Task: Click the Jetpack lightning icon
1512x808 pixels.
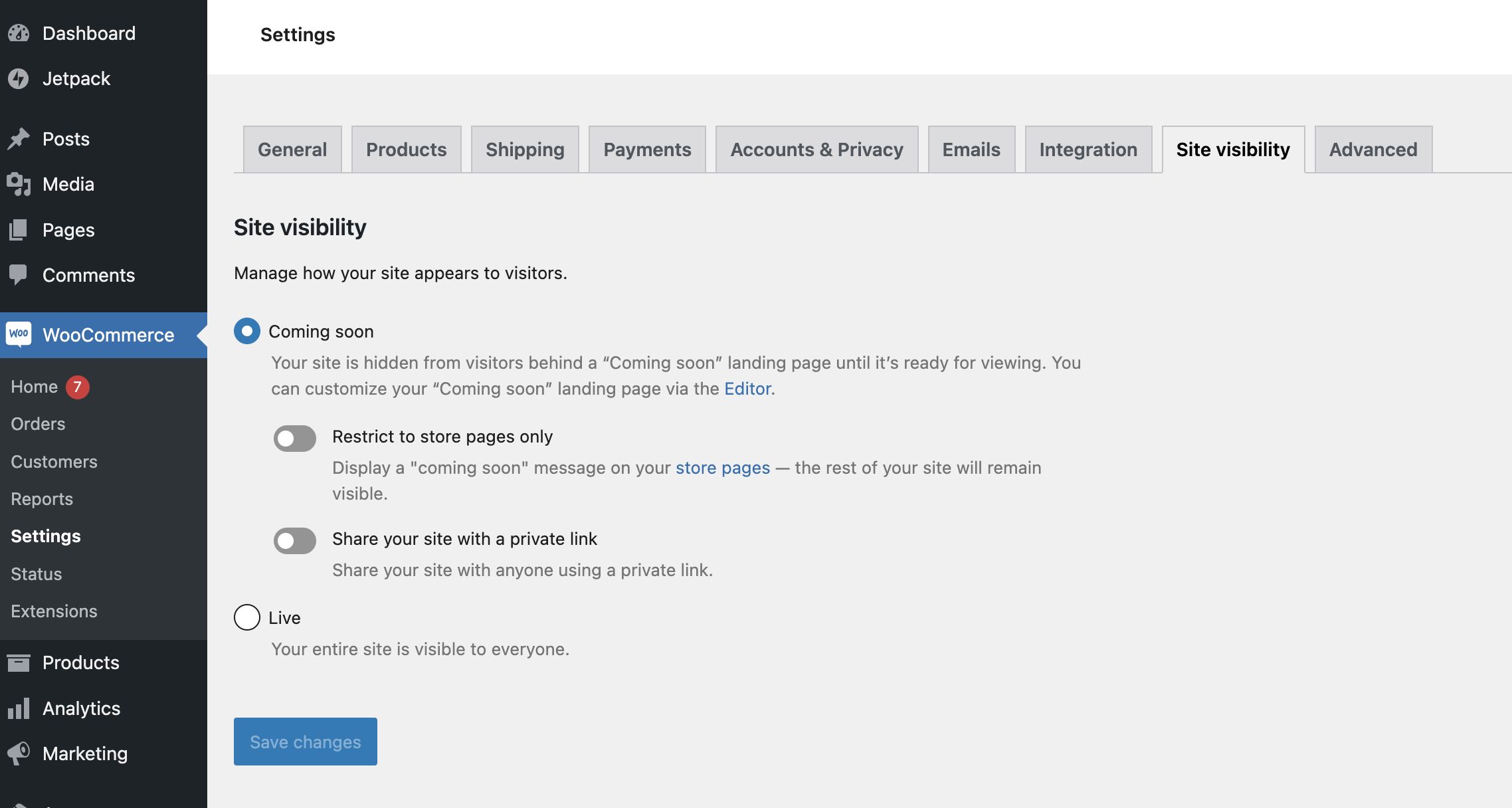Action: [19, 78]
